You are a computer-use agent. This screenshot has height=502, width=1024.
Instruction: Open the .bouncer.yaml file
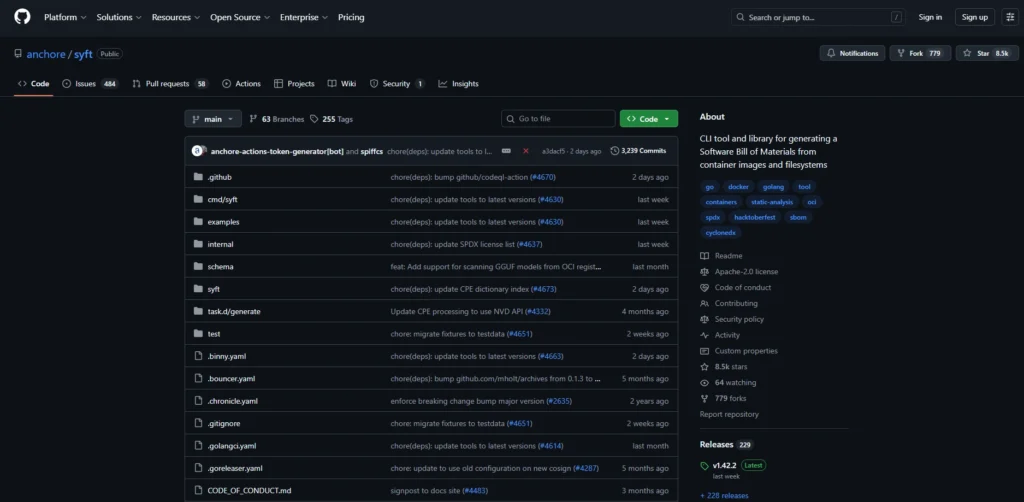[x=231, y=379]
